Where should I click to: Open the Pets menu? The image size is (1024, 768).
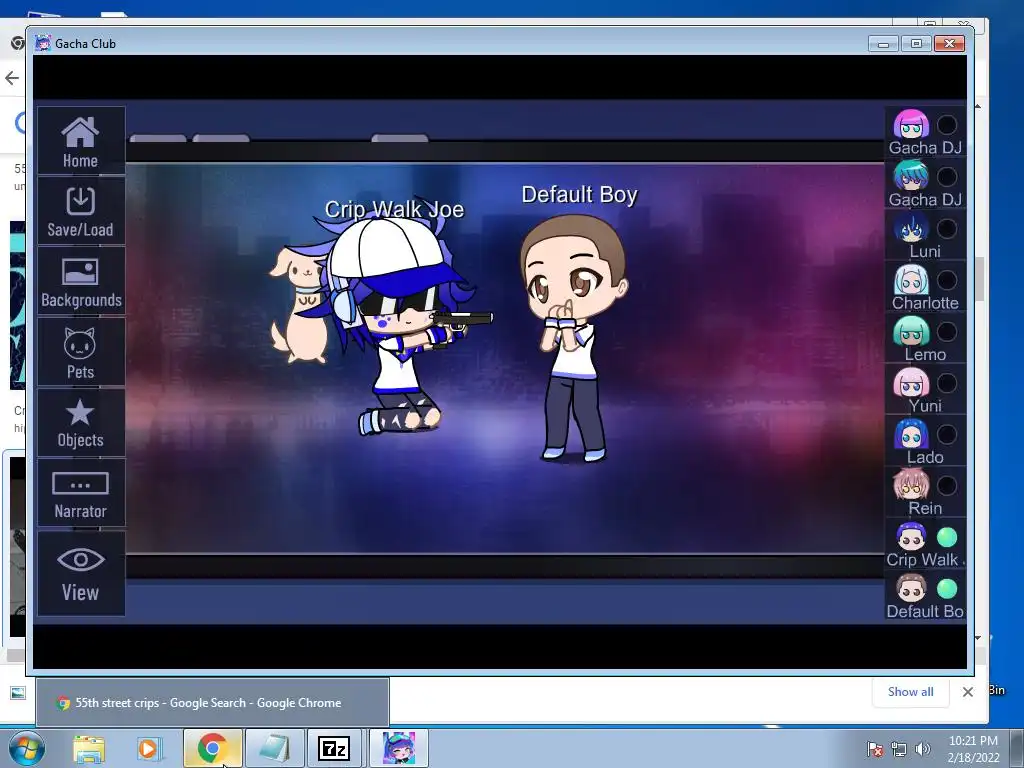pos(80,352)
